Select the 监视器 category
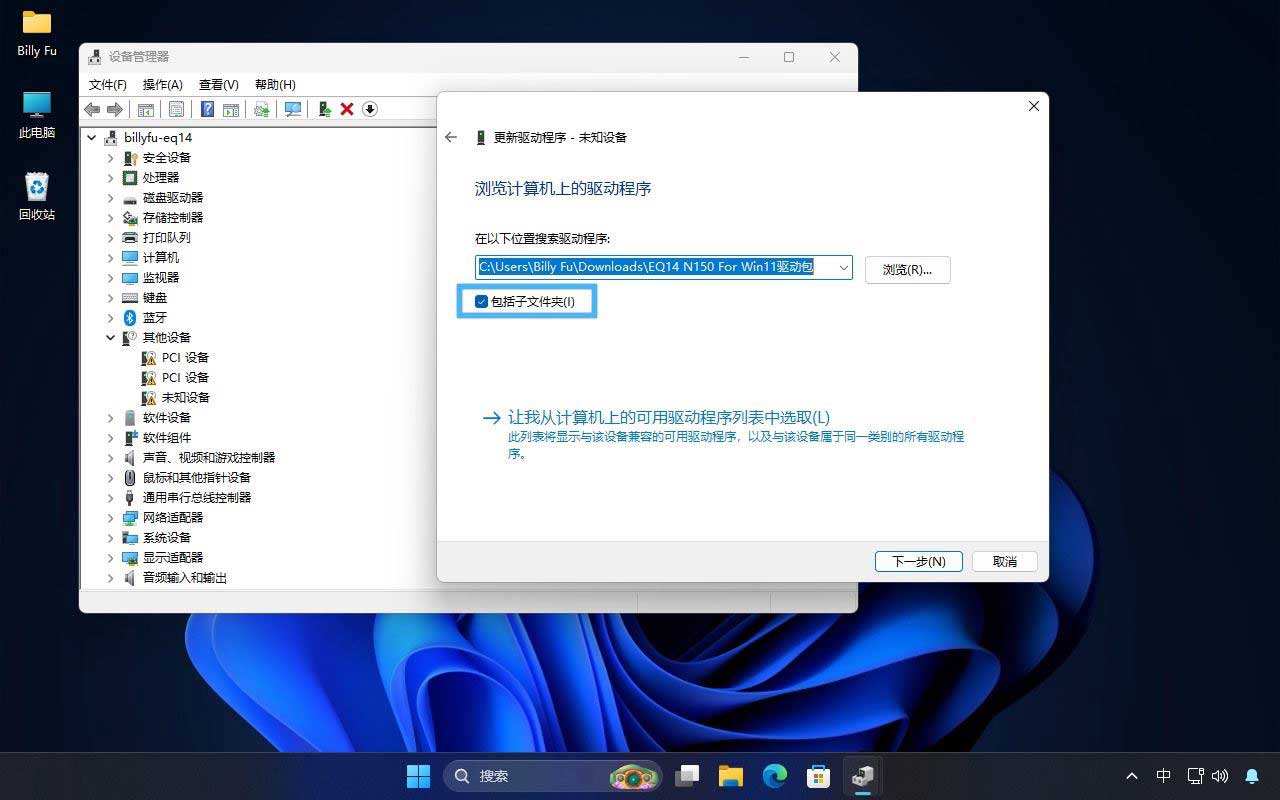The image size is (1280, 800). pos(160,278)
